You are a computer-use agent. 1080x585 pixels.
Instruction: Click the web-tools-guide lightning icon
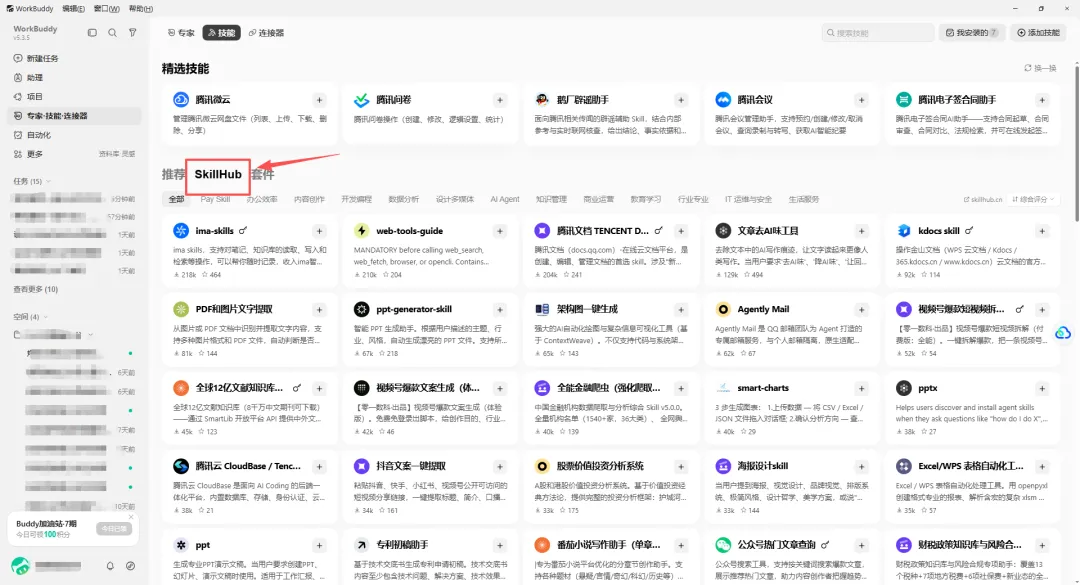[x=362, y=231]
